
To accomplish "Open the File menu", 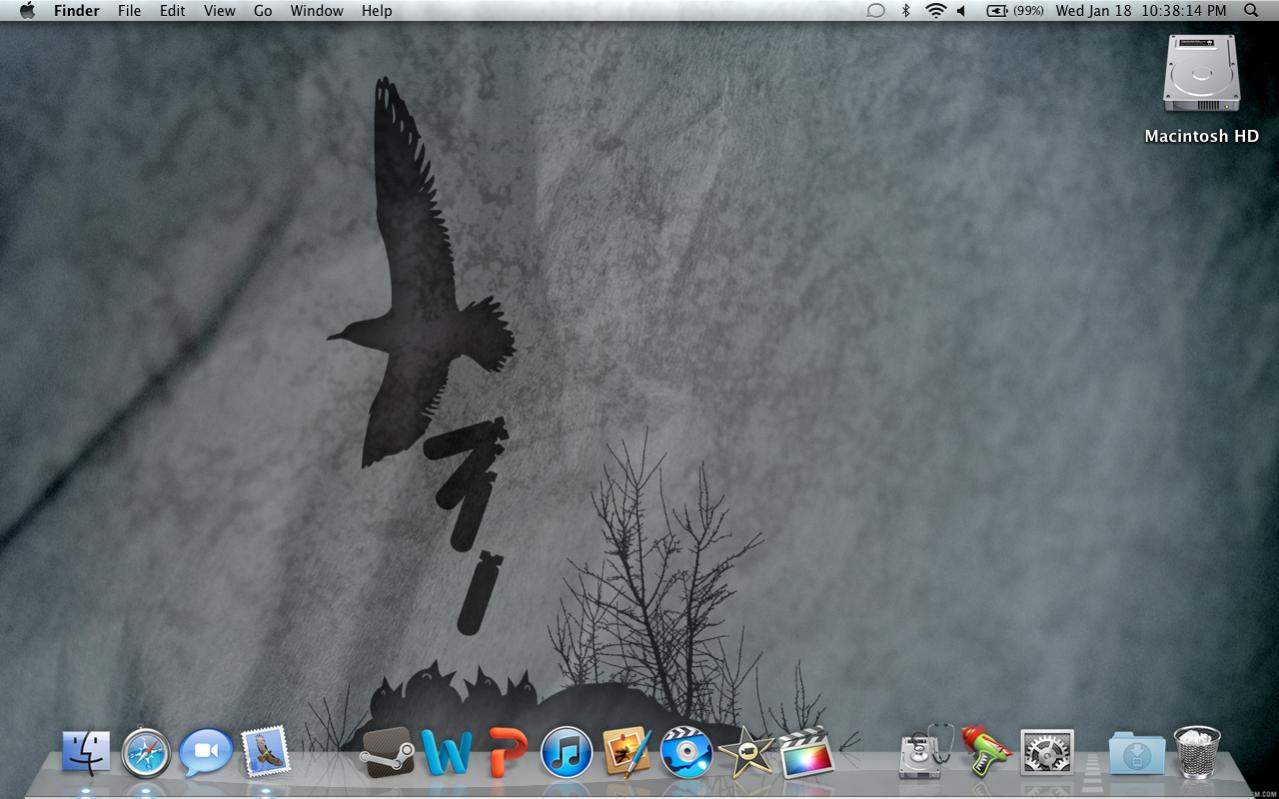I will [129, 11].
